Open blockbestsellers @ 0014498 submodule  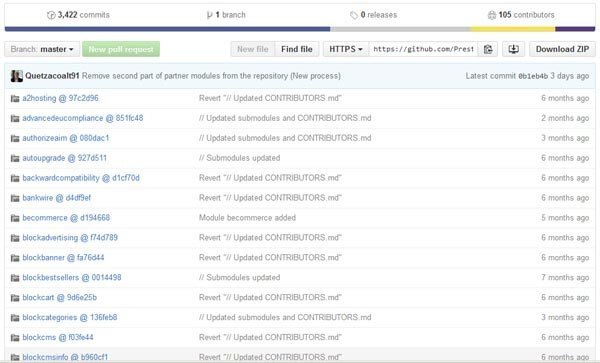pos(72,277)
